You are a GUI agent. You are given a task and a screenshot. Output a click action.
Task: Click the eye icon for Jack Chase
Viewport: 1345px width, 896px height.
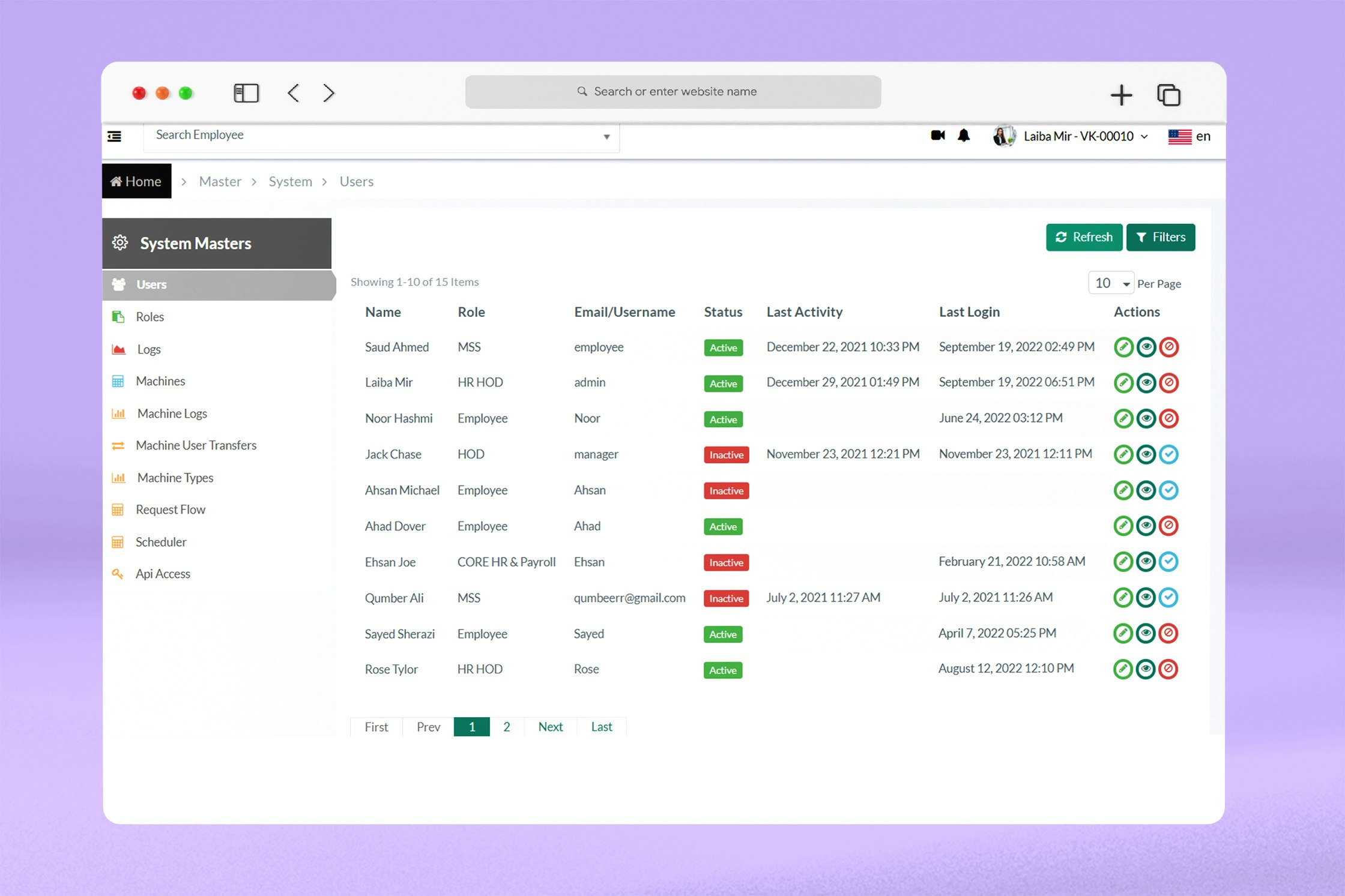pos(1146,454)
